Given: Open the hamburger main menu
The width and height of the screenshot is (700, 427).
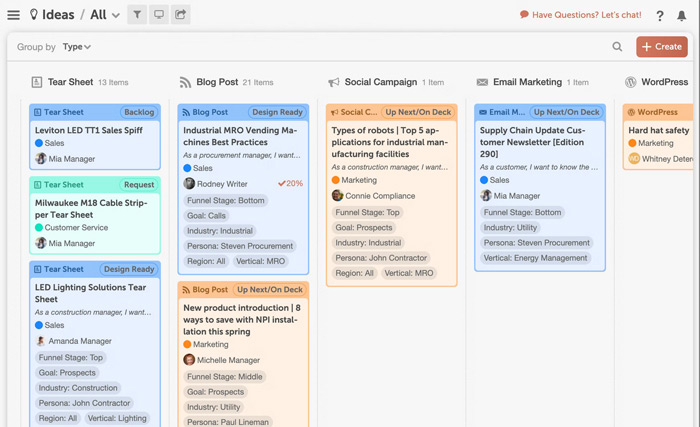Looking at the screenshot, I should point(13,15).
